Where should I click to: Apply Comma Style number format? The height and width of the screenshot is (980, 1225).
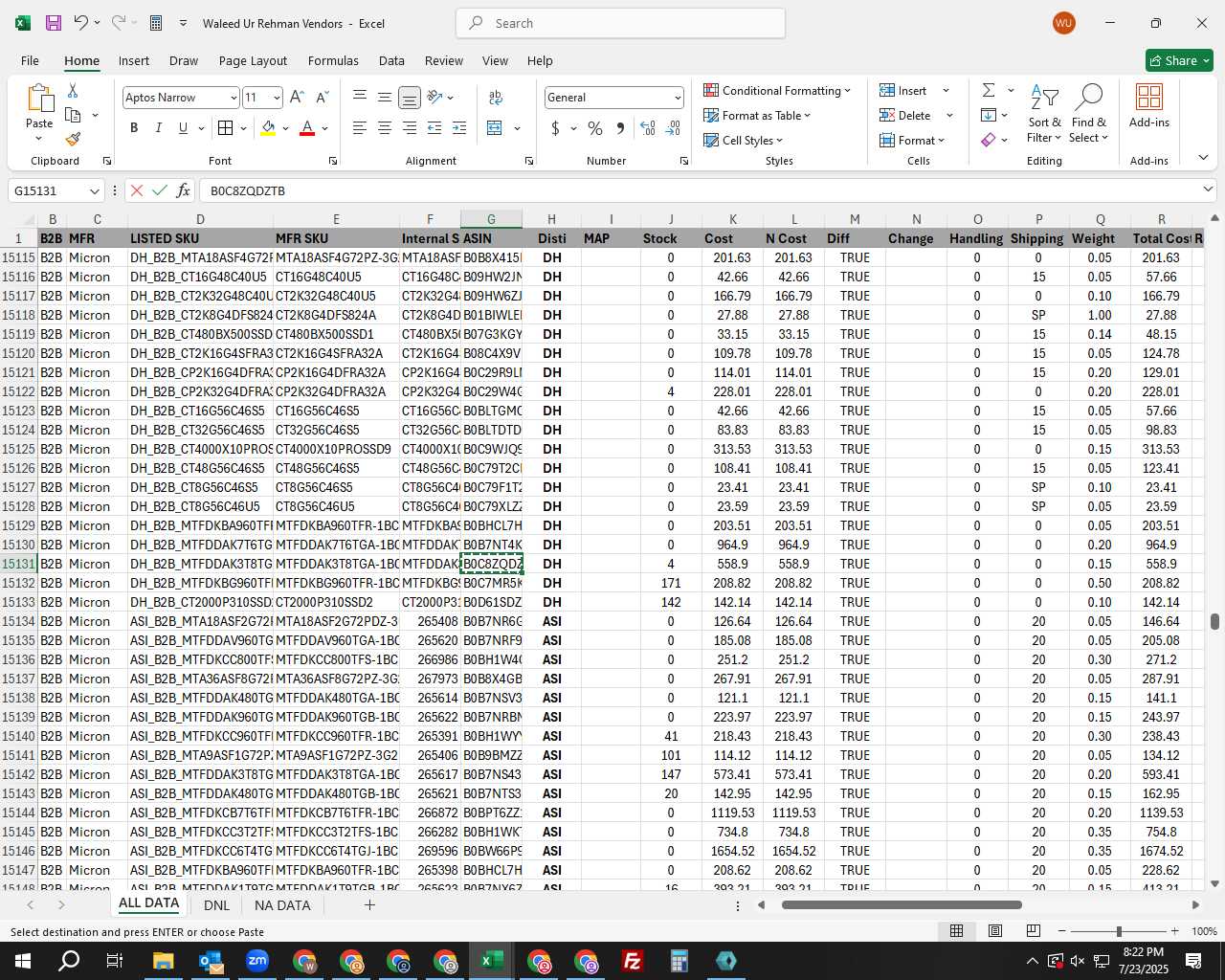[620, 128]
